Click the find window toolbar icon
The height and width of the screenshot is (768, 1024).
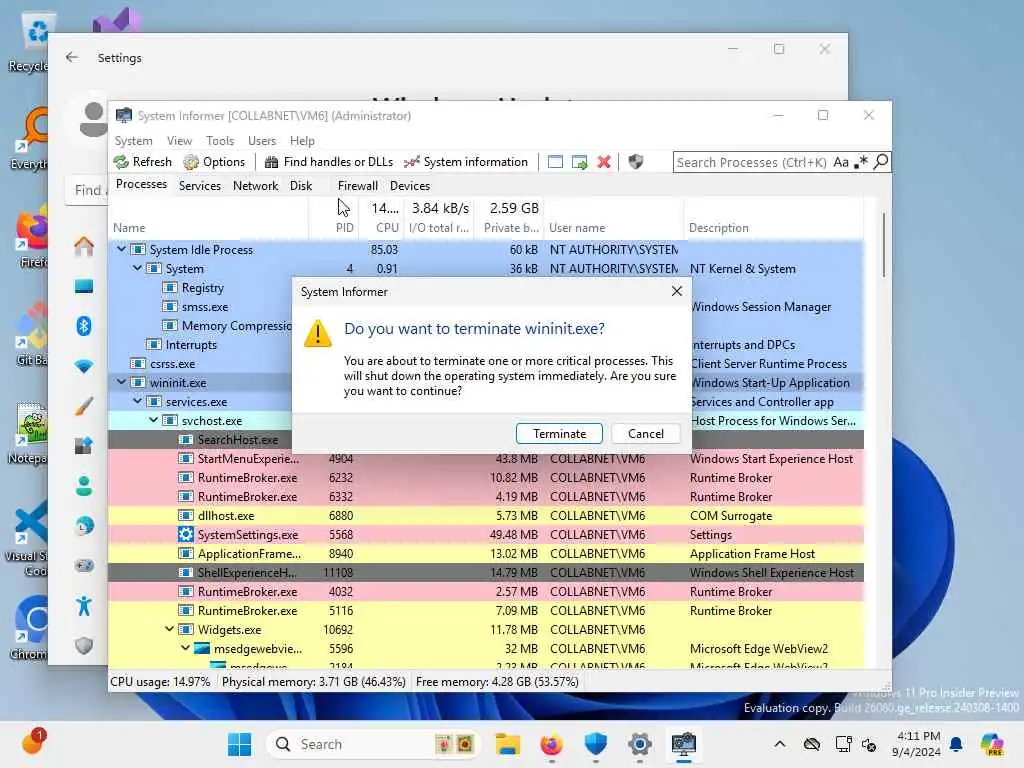pyautogui.click(x=555, y=162)
